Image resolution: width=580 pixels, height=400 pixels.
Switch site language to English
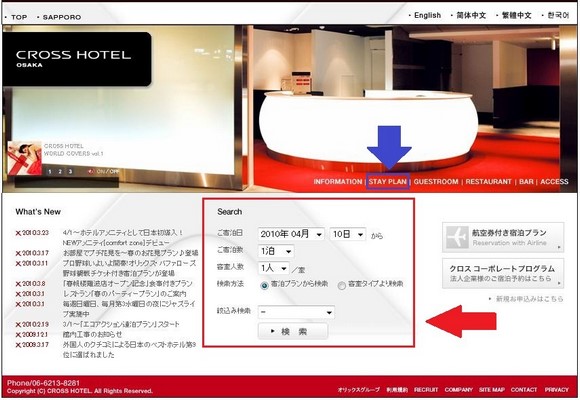pyautogui.click(x=427, y=16)
